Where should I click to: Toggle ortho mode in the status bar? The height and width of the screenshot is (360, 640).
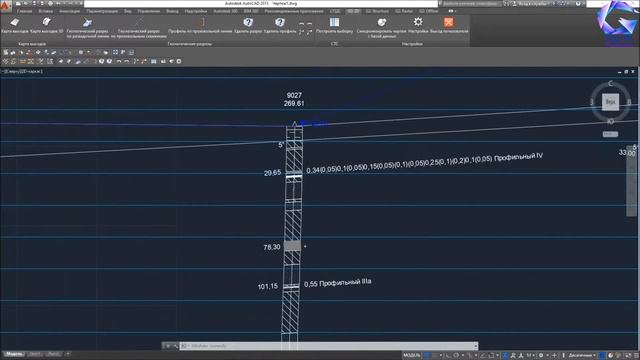tap(449, 356)
